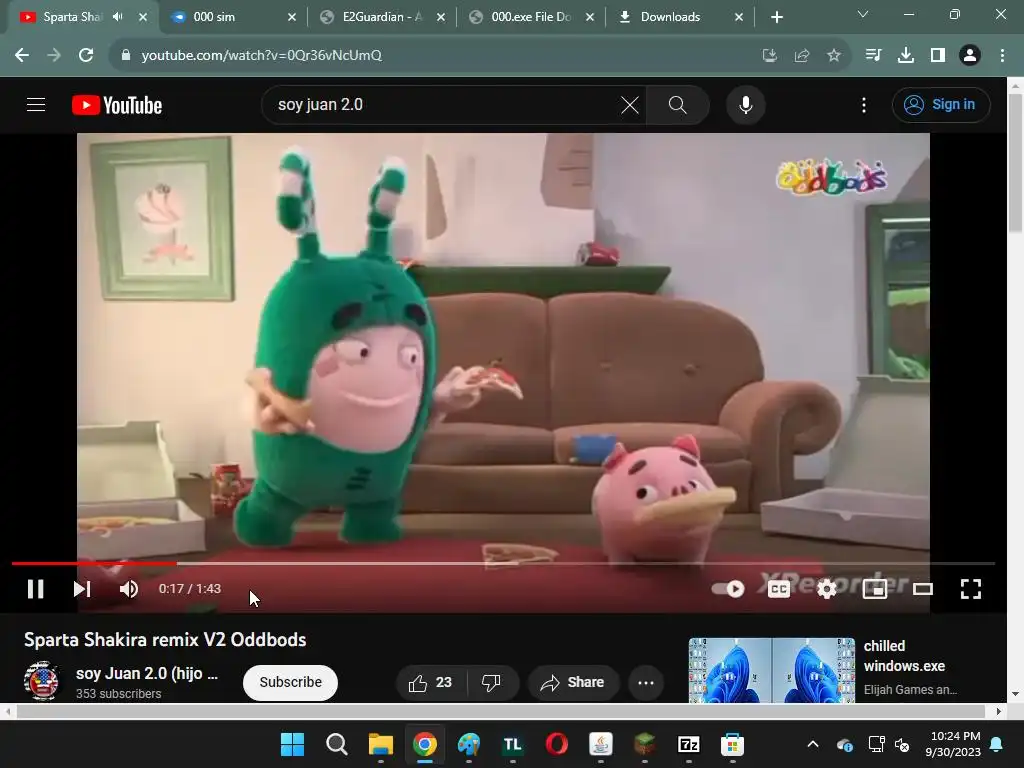1024x768 pixels.
Task: Open YouTube hamburger guide menu
Action: pyautogui.click(x=36, y=104)
